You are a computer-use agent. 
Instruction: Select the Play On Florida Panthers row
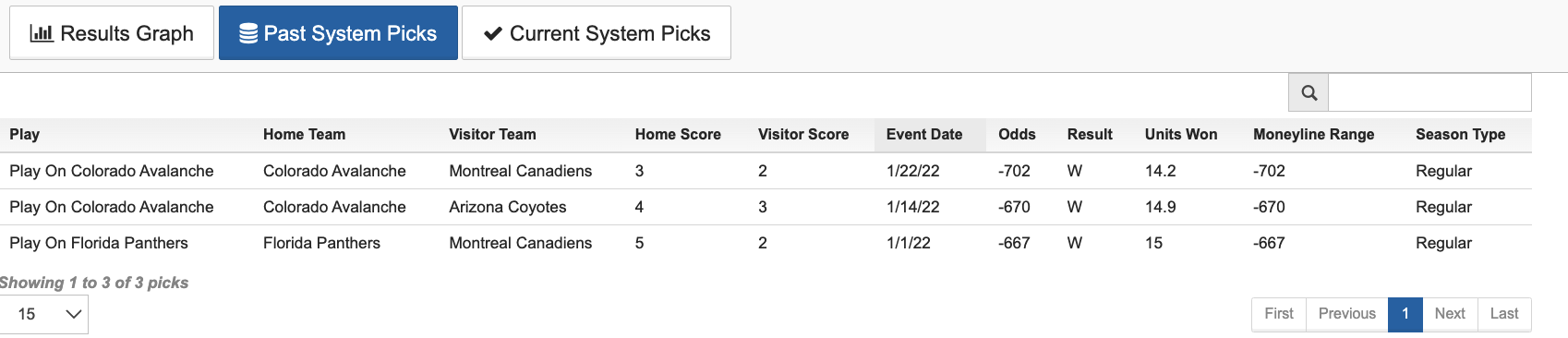tap(766, 243)
